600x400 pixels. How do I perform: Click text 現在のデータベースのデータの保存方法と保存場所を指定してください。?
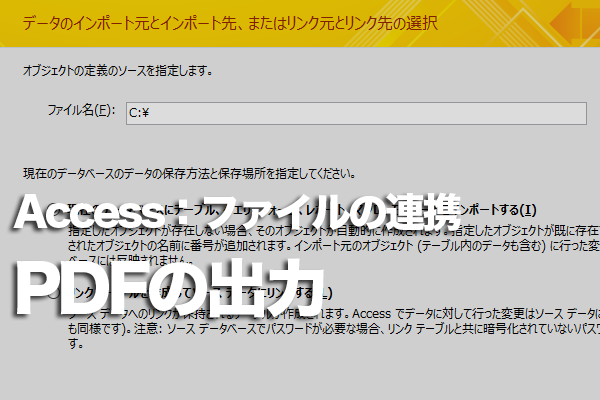(x=189, y=174)
